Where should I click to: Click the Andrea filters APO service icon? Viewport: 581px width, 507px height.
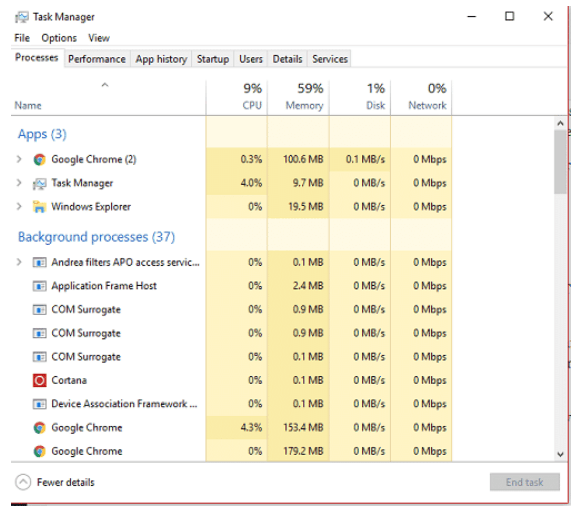pyautogui.click(x=40, y=262)
